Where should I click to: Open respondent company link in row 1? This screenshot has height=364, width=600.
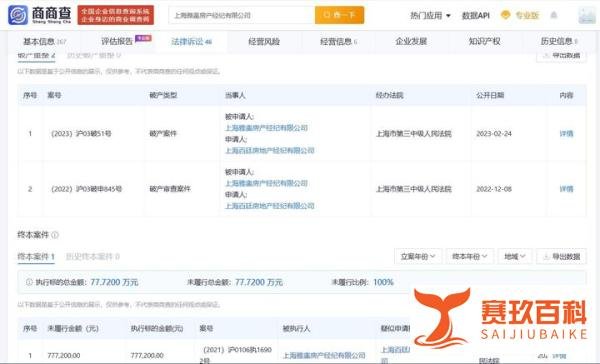(266, 128)
